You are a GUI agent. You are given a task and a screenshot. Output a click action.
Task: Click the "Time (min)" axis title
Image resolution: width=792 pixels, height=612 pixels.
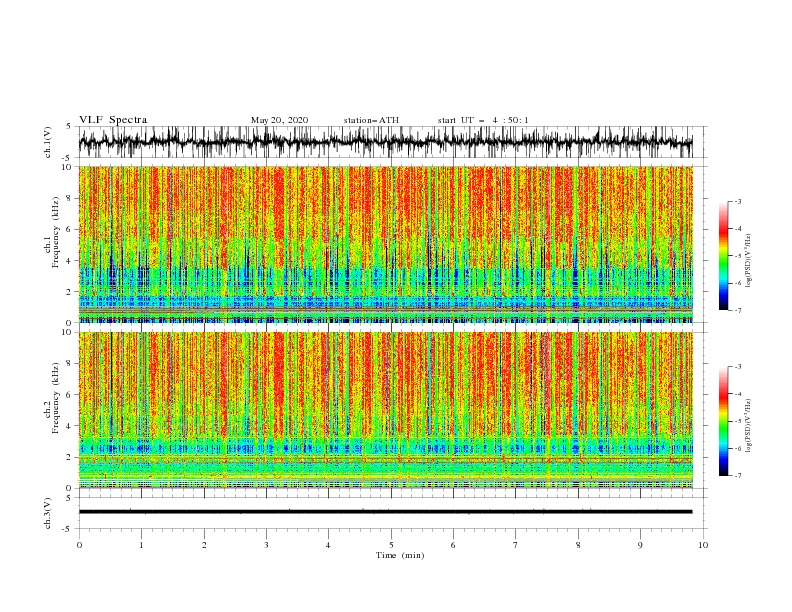pyautogui.click(x=400, y=555)
